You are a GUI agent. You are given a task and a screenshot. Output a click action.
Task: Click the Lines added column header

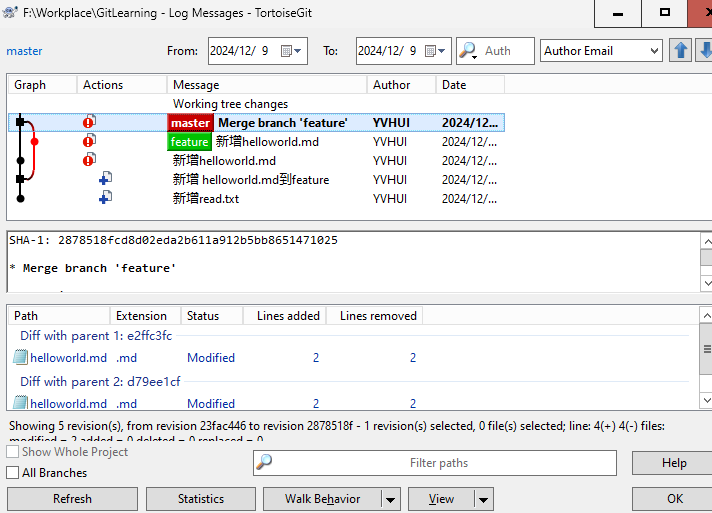tap(288, 315)
